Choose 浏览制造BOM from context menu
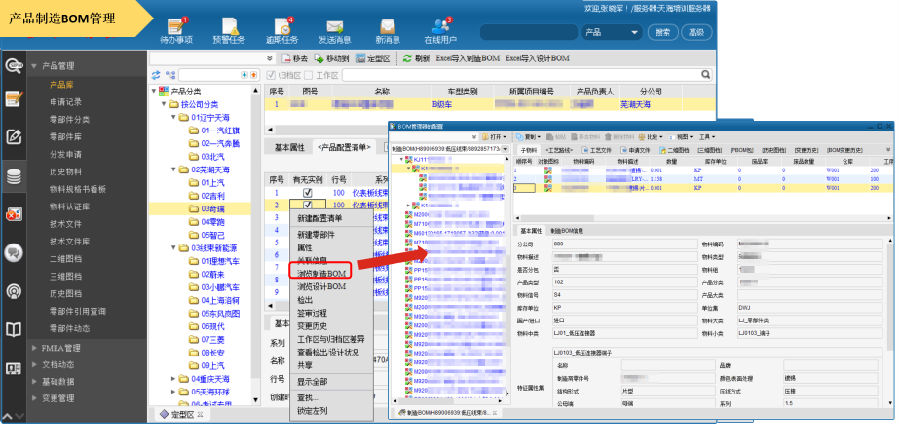 321,273
